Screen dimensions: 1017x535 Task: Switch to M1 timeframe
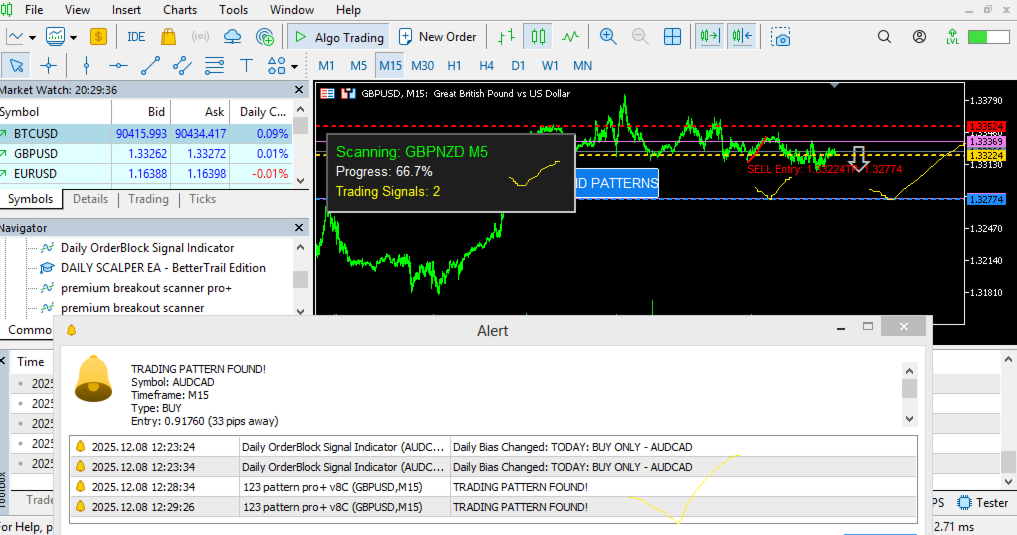pos(326,65)
